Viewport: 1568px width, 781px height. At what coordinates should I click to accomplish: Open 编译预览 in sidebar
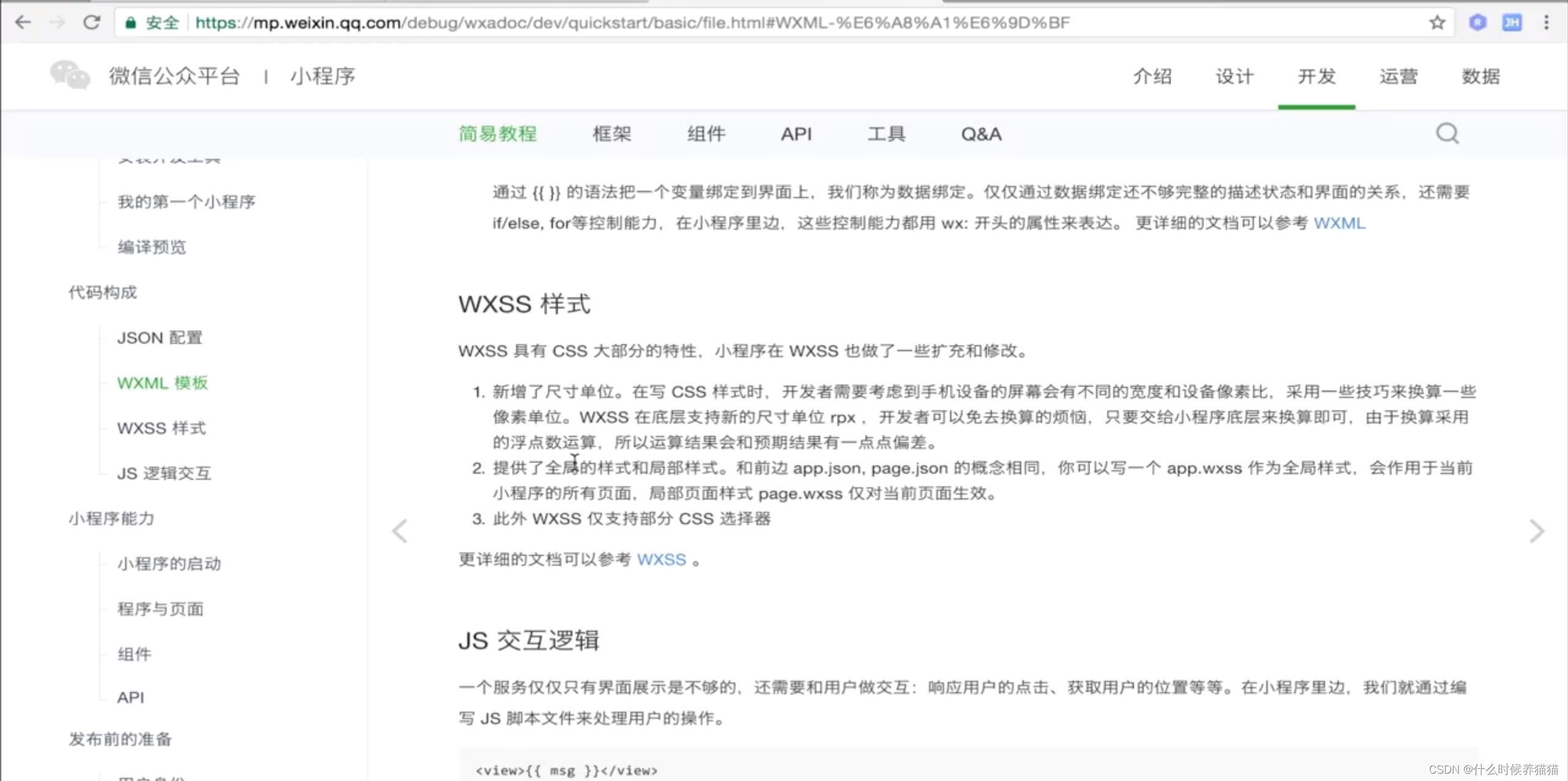[151, 247]
